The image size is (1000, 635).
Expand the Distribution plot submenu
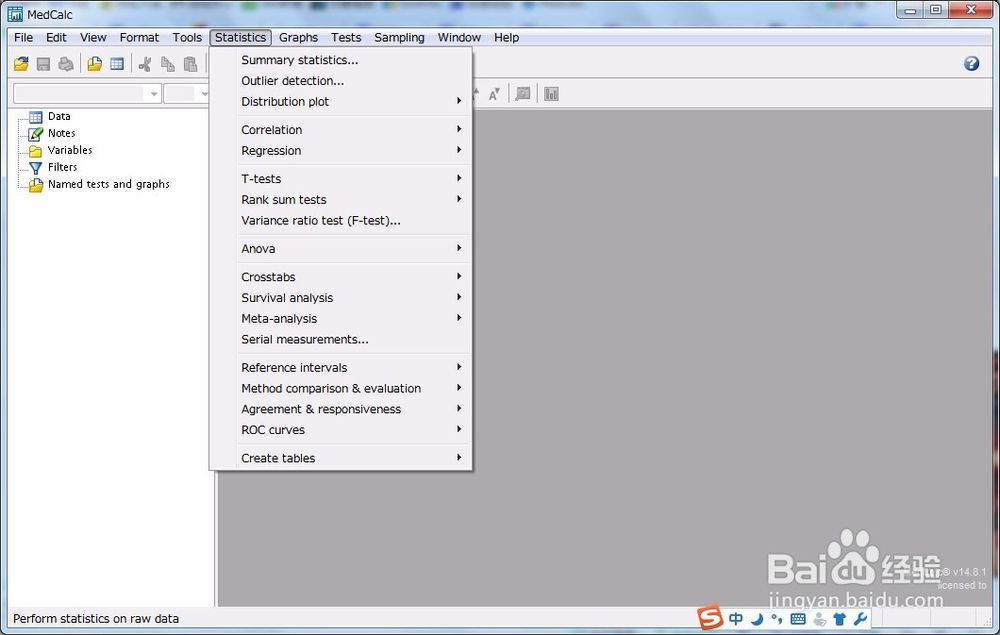(x=351, y=101)
